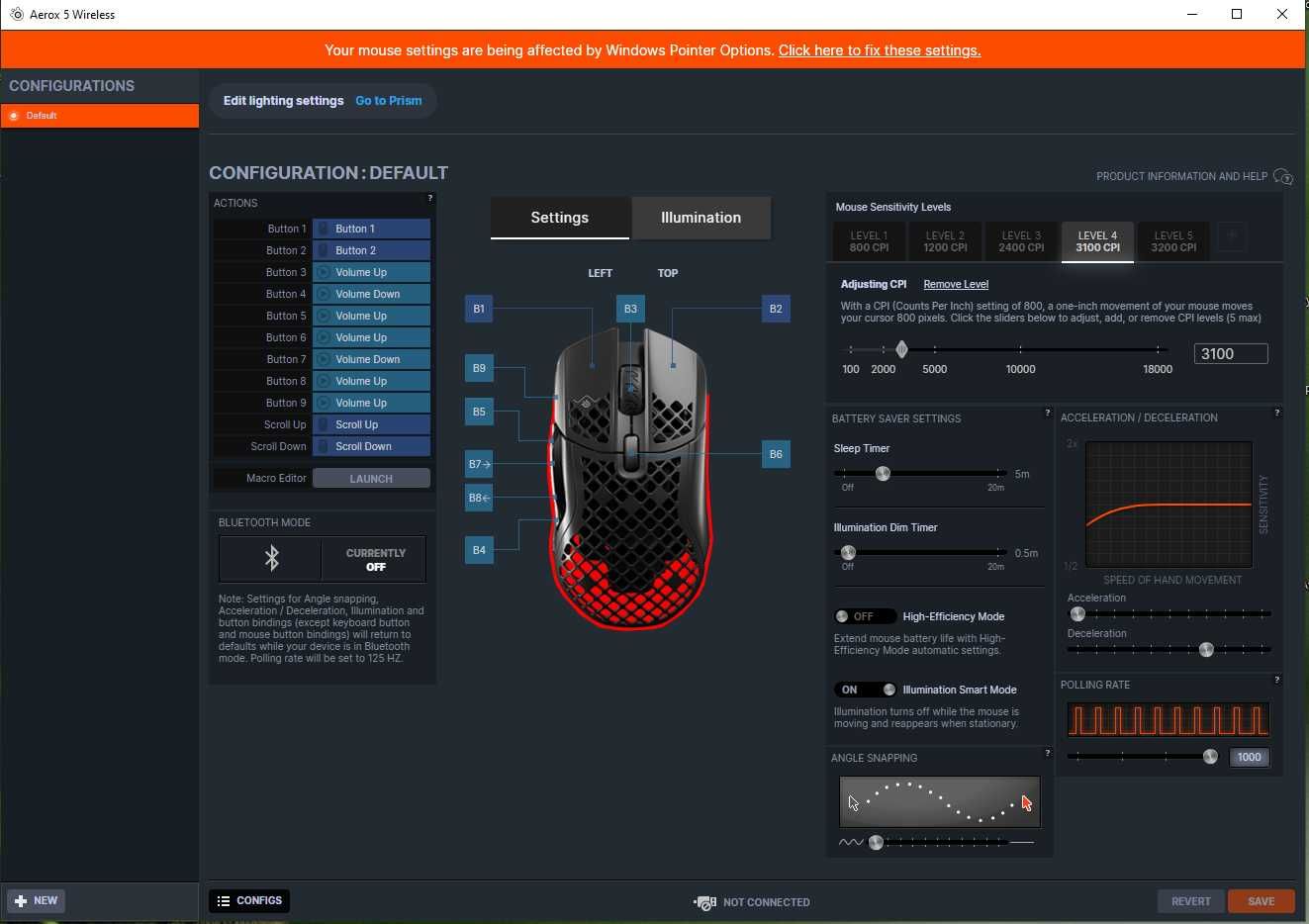Screen dimensions: 1309x924
Task: Click link to fix Windows pointer settings
Action: [880, 50]
